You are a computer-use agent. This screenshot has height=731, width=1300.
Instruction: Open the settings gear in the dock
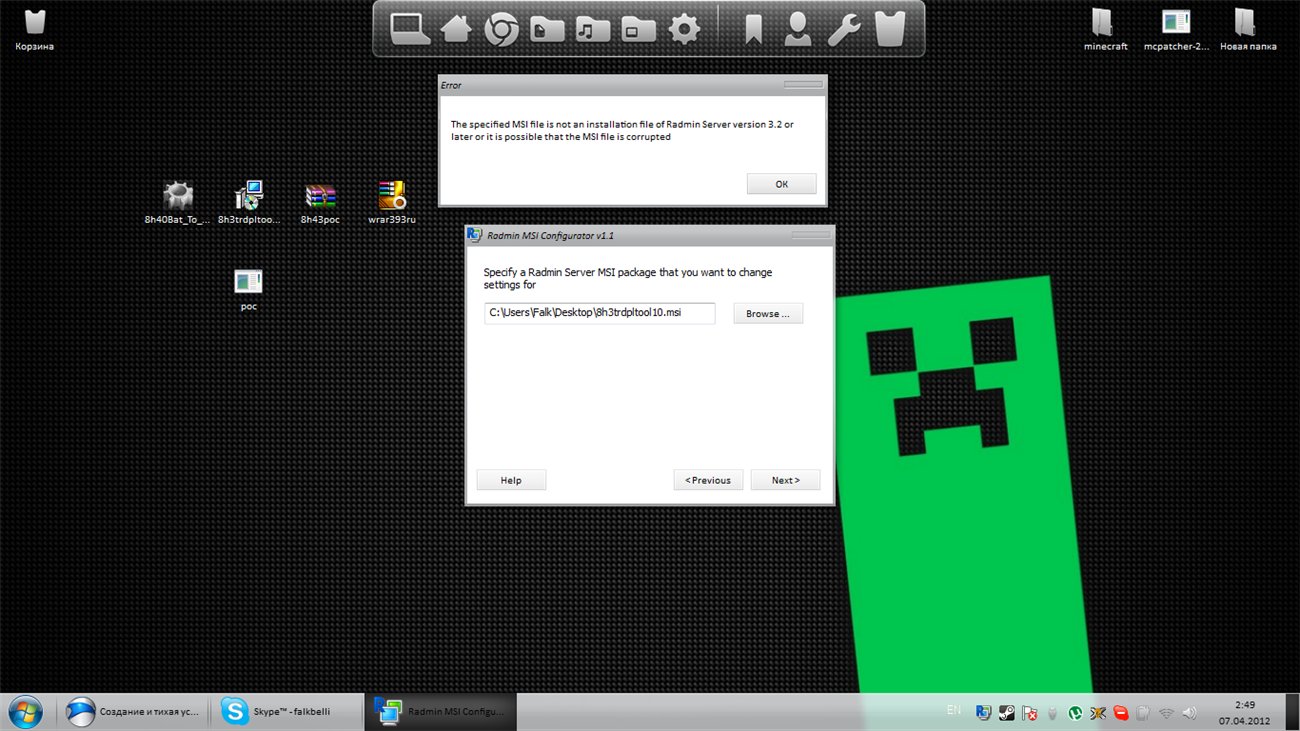point(684,29)
